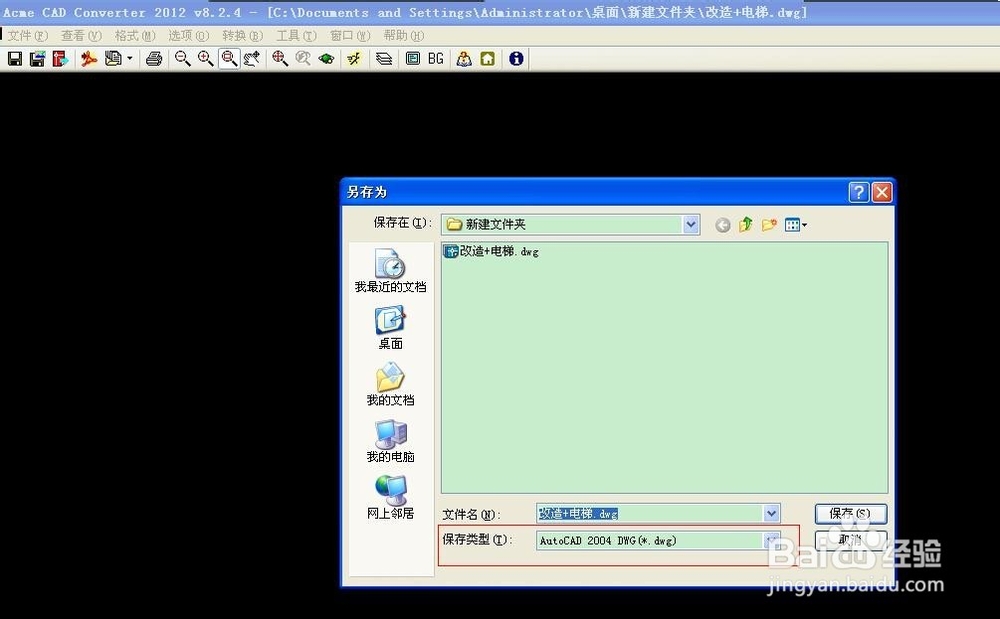
Task: Open the 保存类型 AutoCAD 2004 DWG combo box
Action: coord(658,541)
